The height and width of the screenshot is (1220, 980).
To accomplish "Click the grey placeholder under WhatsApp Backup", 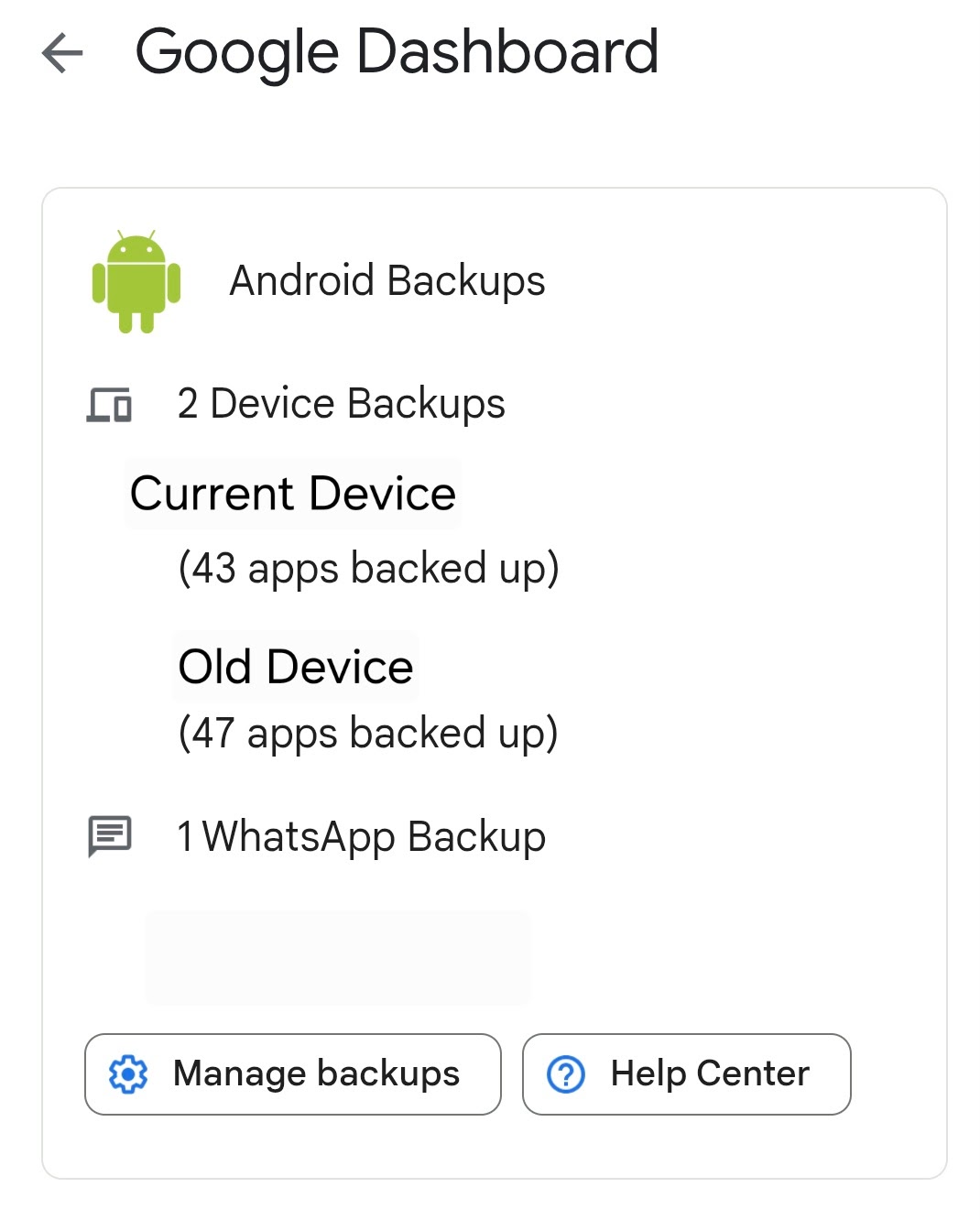I will point(337,957).
